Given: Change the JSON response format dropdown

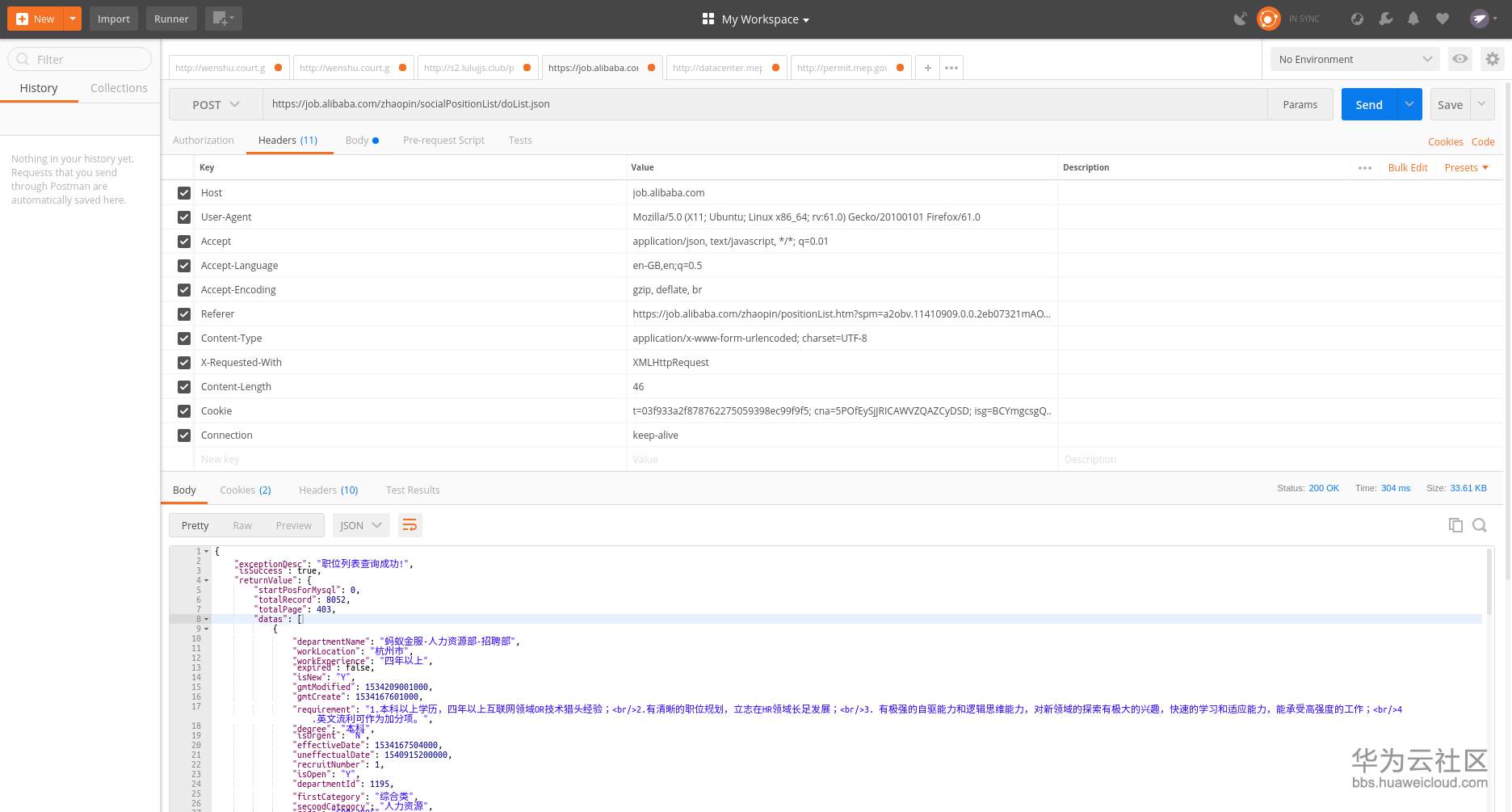Looking at the screenshot, I should pos(361,525).
